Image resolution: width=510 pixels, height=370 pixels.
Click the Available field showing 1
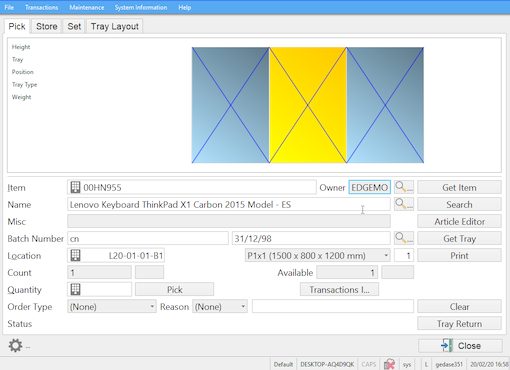pyautogui.click(x=347, y=272)
